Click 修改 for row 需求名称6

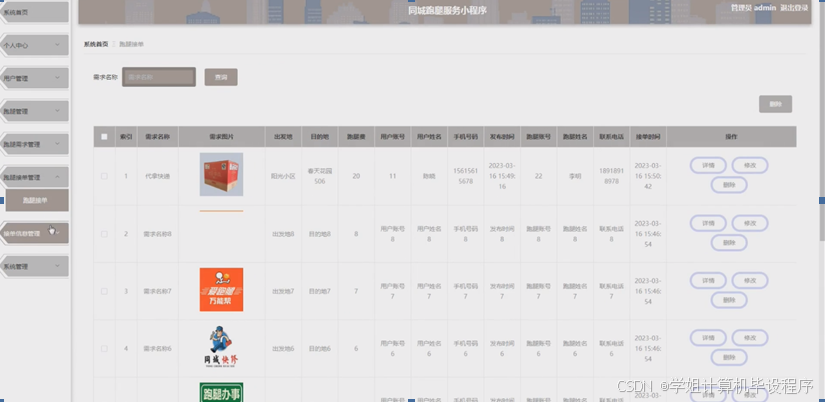pyautogui.click(x=750, y=338)
